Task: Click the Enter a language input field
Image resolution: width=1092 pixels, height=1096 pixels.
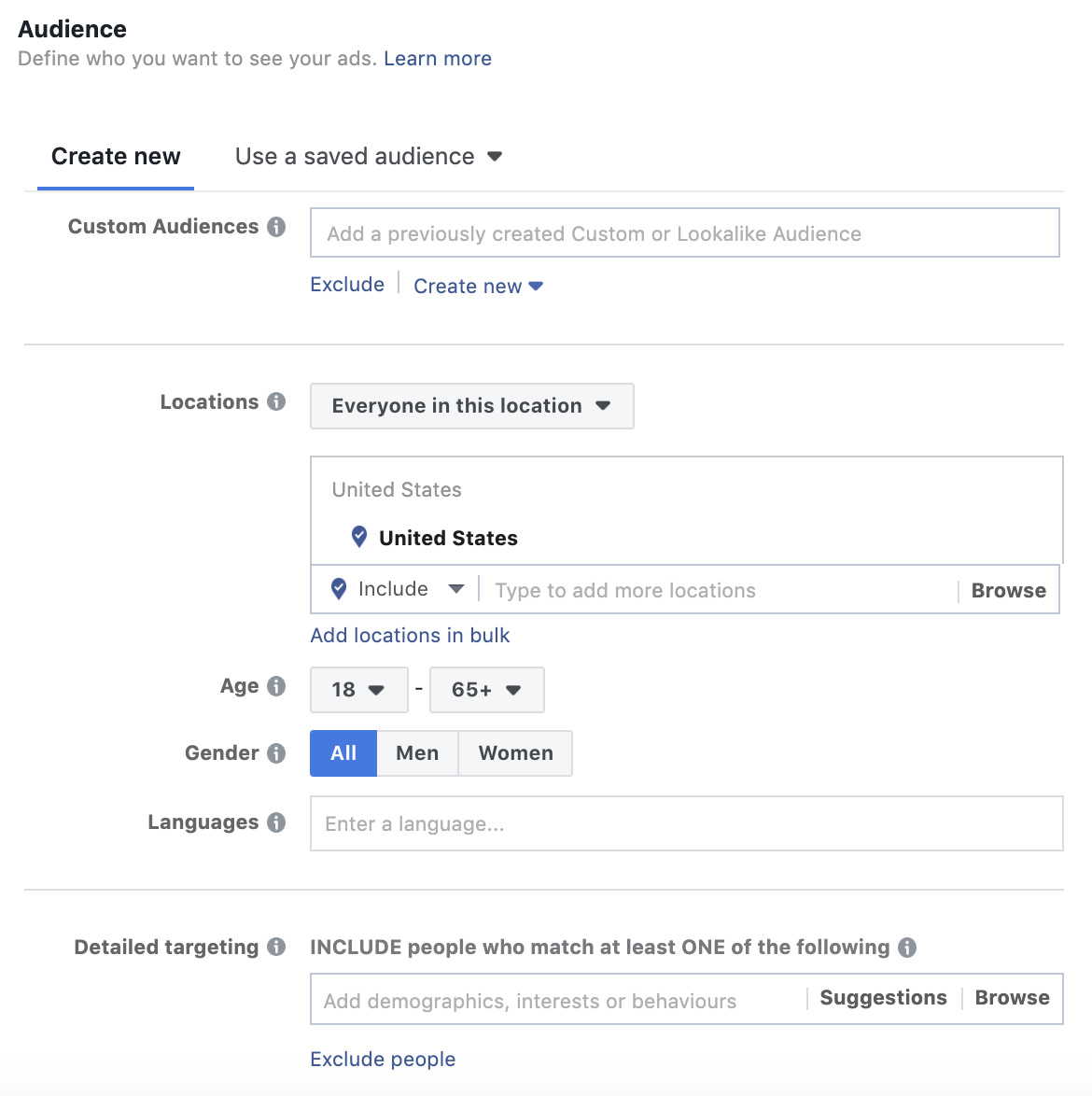Action: tap(686, 823)
